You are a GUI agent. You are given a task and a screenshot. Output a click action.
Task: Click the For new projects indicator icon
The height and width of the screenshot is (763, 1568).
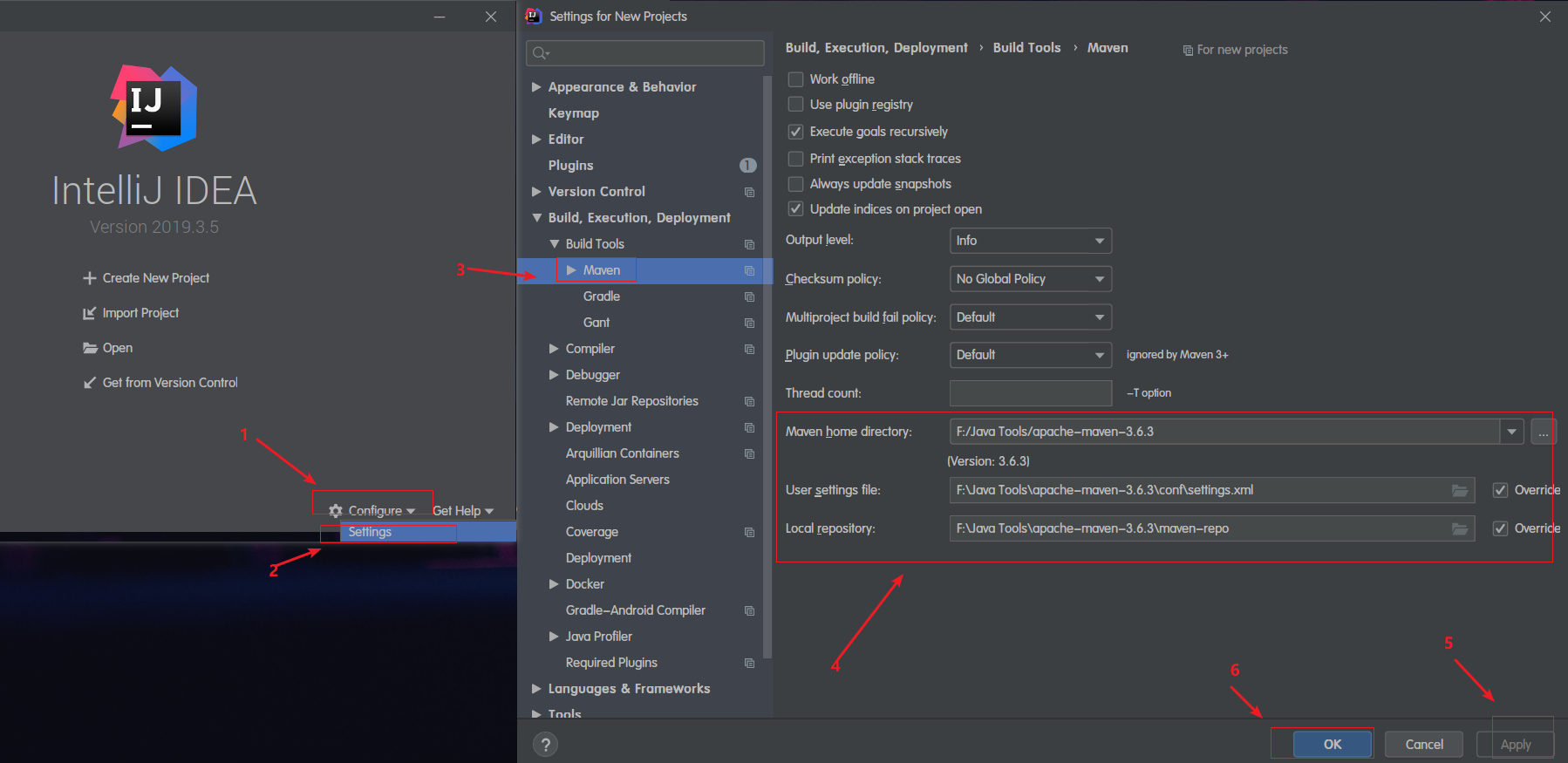click(1188, 51)
